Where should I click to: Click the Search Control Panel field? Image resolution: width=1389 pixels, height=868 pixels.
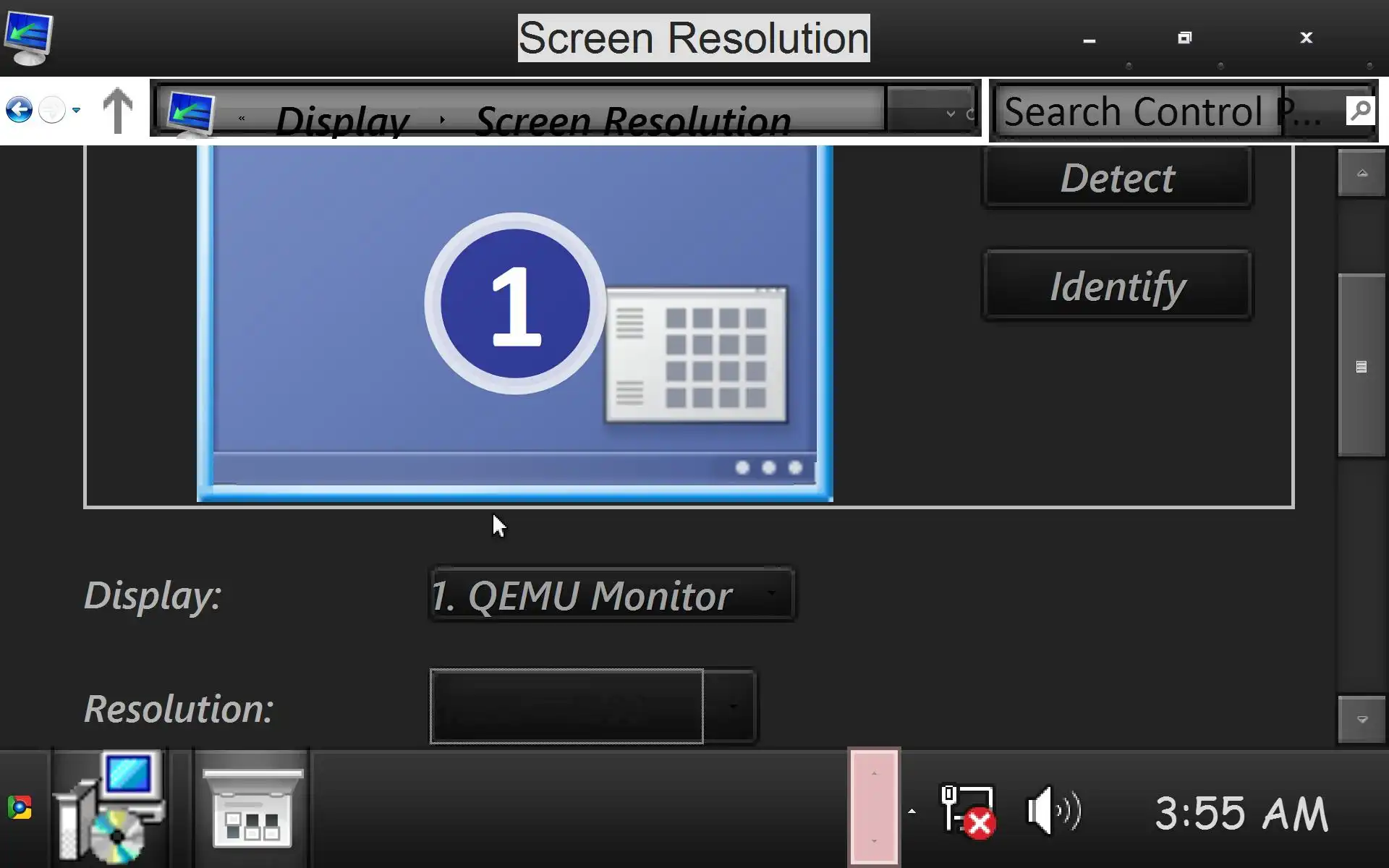tap(1134, 111)
